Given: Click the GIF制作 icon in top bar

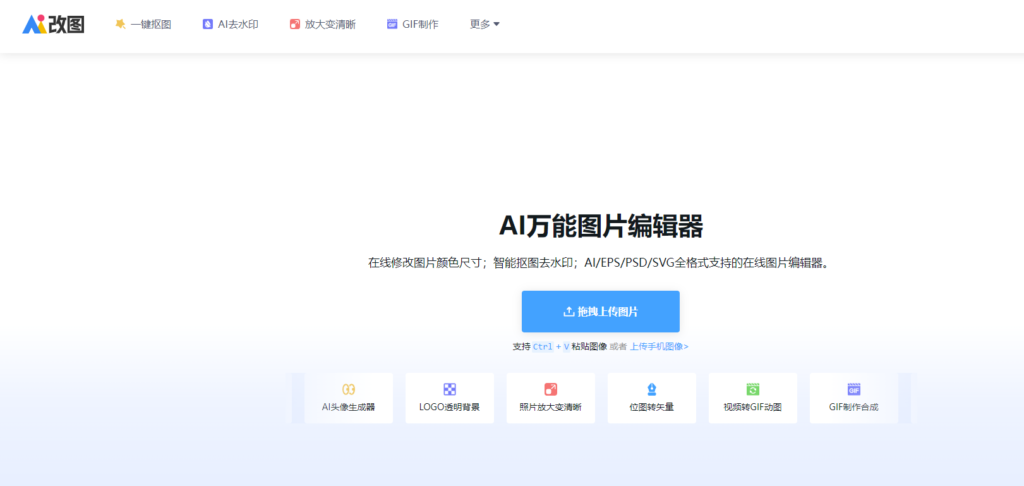Looking at the screenshot, I should pos(392,24).
